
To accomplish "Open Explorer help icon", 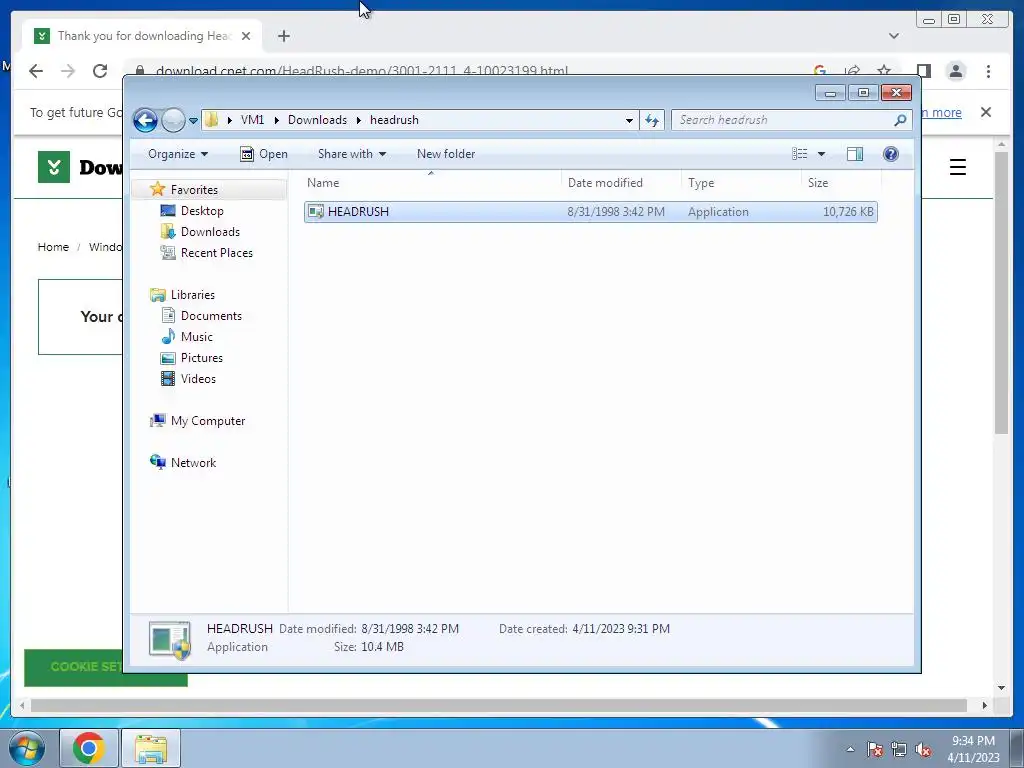I will pos(891,154).
